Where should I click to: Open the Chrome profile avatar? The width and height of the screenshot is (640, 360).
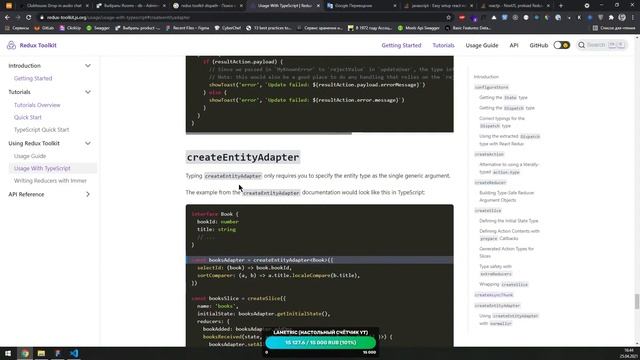(x=622, y=18)
